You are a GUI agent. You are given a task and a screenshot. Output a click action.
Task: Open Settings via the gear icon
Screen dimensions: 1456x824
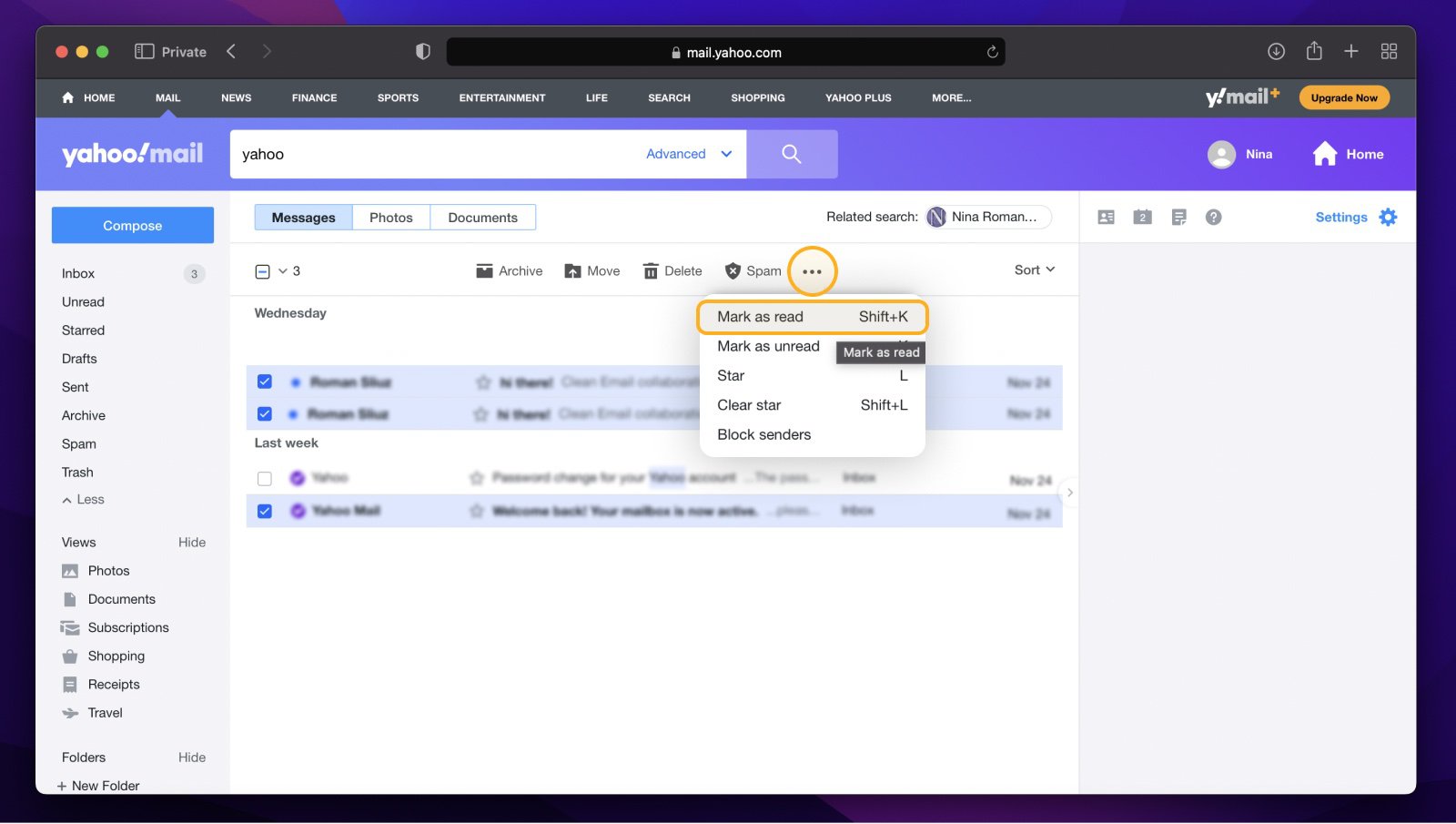click(x=1388, y=217)
